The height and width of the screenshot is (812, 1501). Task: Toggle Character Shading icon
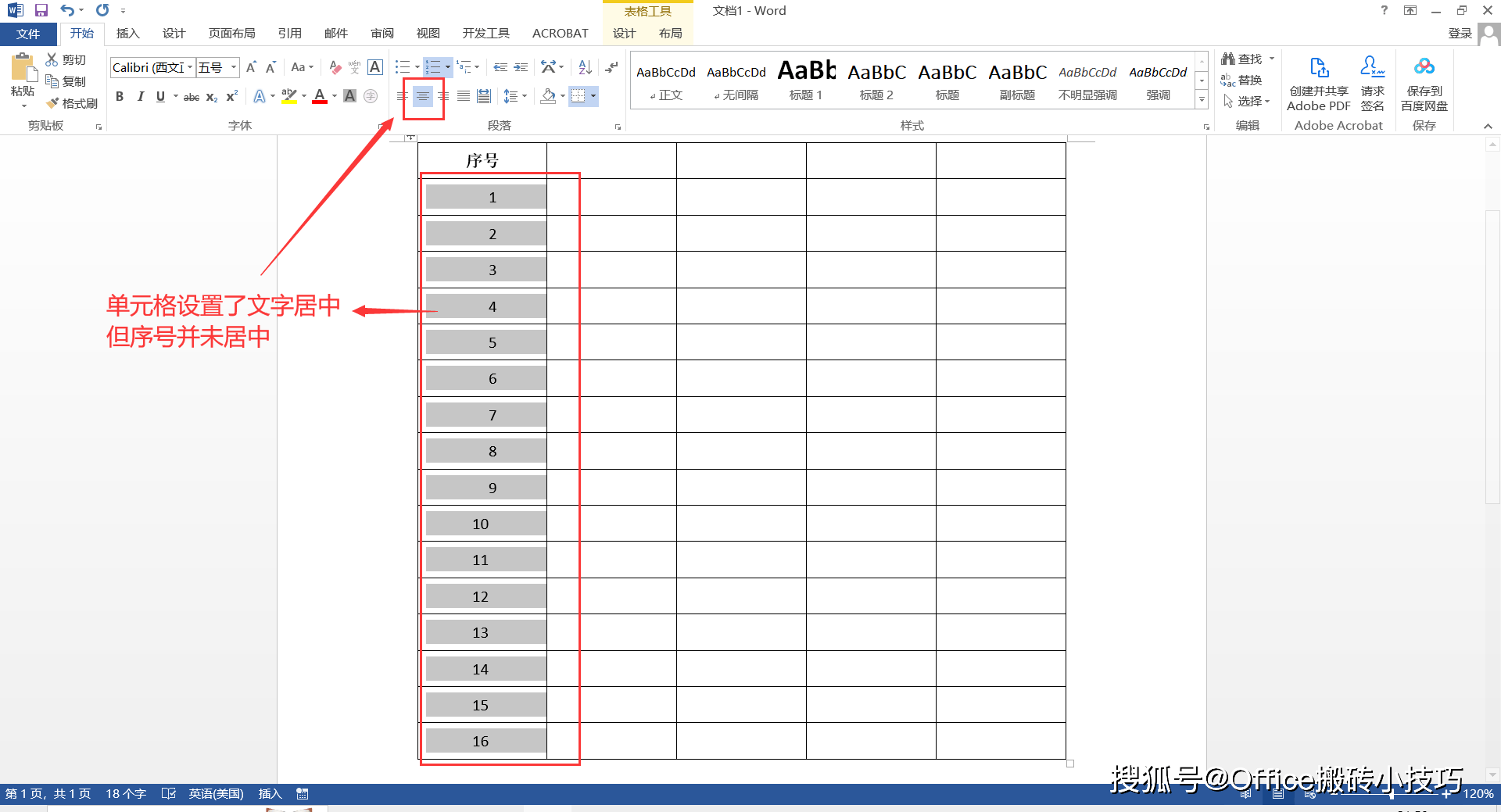[x=349, y=96]
